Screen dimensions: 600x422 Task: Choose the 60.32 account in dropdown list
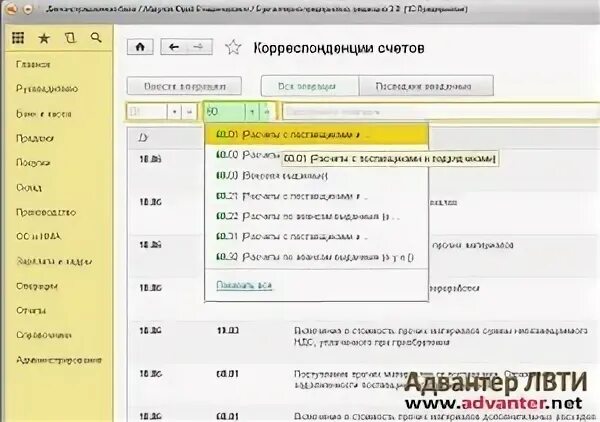point(316,257)
